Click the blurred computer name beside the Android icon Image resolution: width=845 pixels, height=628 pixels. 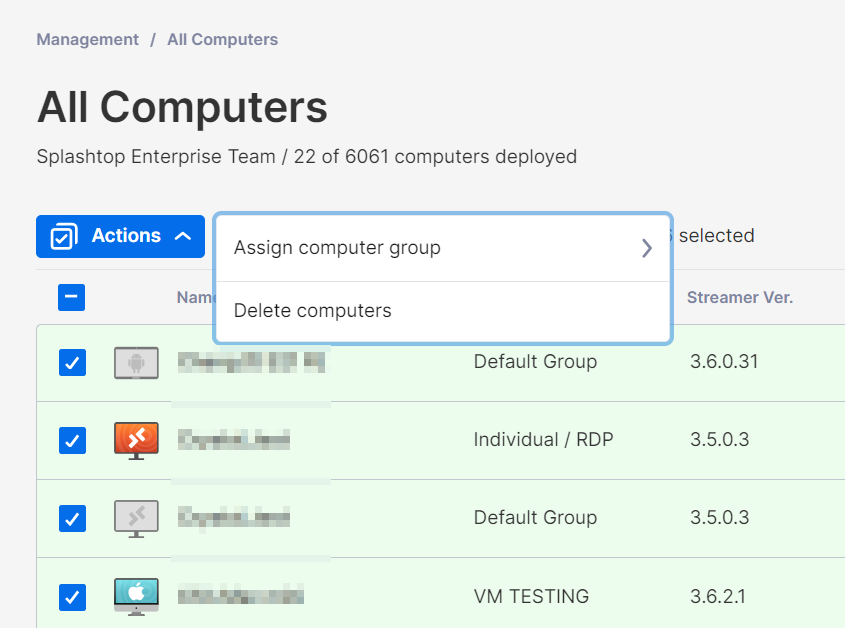tap(251, 362)
